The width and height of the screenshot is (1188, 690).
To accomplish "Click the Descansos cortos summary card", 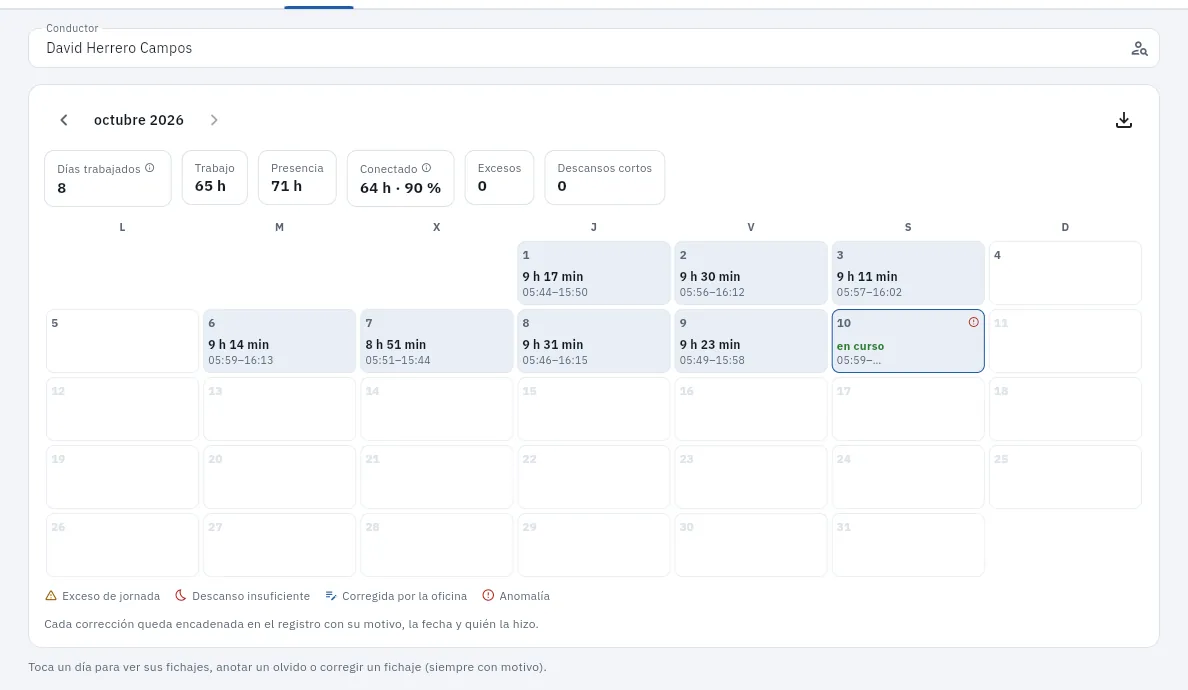I will [605, 177].
